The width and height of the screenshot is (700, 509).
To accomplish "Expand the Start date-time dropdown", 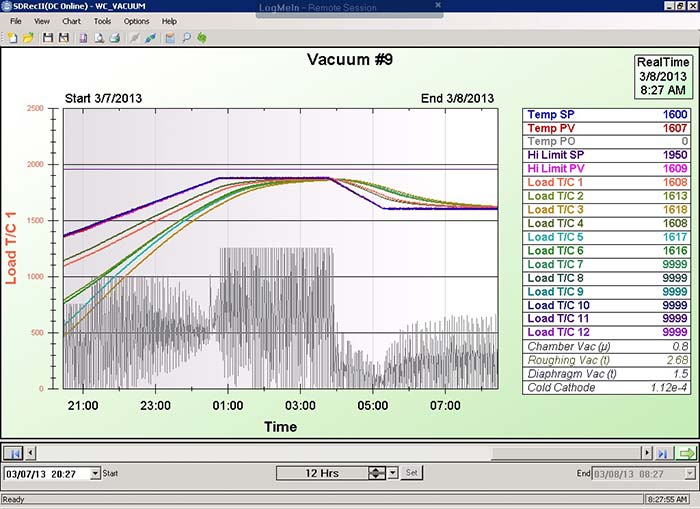I will (x=95, y=473).
